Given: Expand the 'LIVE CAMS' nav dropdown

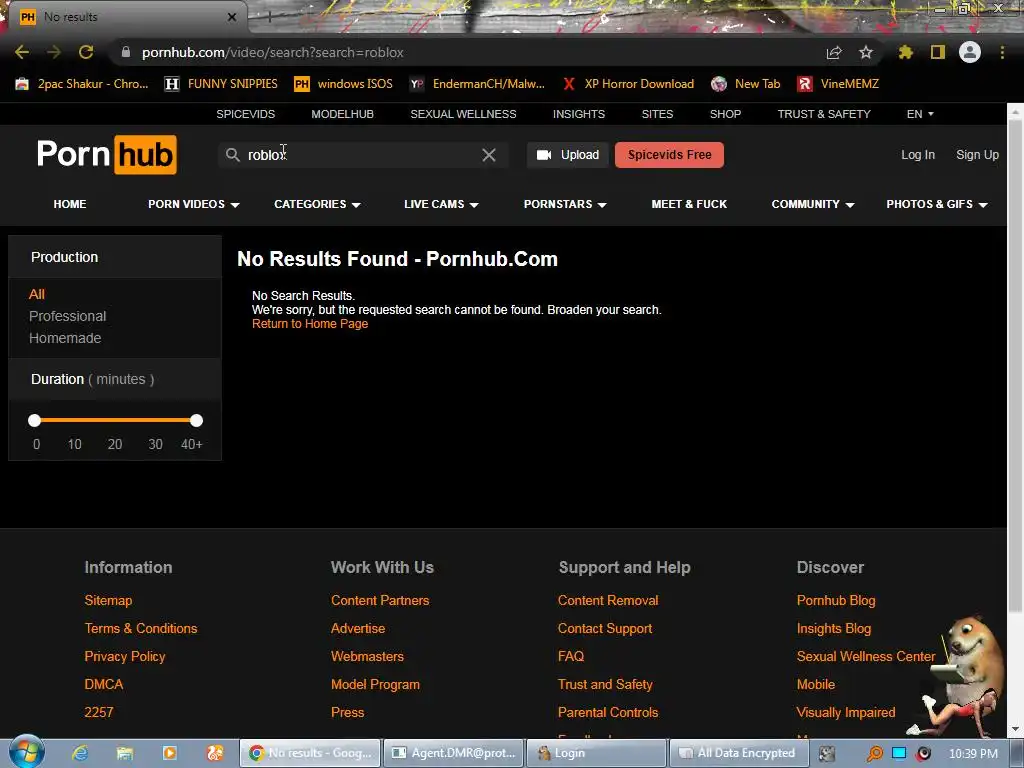Looking at the screenshot, I should pos(441,204).
